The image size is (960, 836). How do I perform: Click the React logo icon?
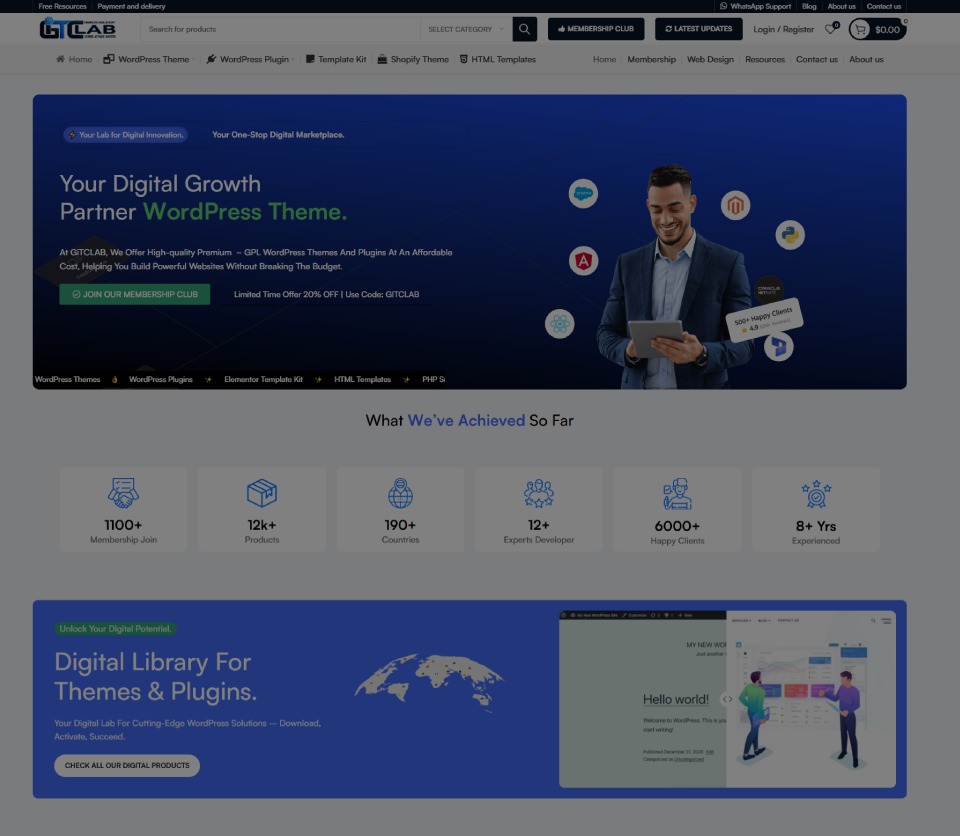[560, 323]
